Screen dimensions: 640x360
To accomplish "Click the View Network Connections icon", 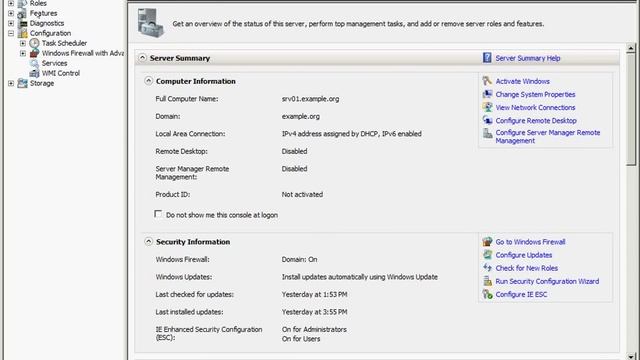I will click(x=487, y=107).
